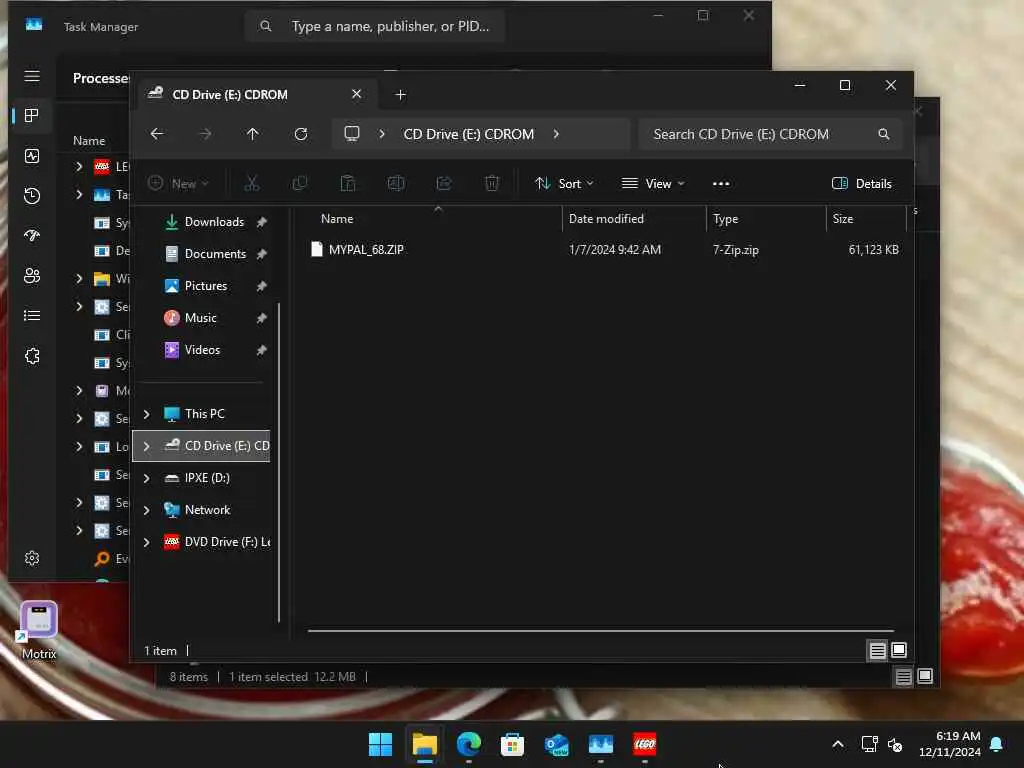Viewport: 1024px width, 768px height.
Task: Open Task Manager App history icon
Action: tap(32, 196)
